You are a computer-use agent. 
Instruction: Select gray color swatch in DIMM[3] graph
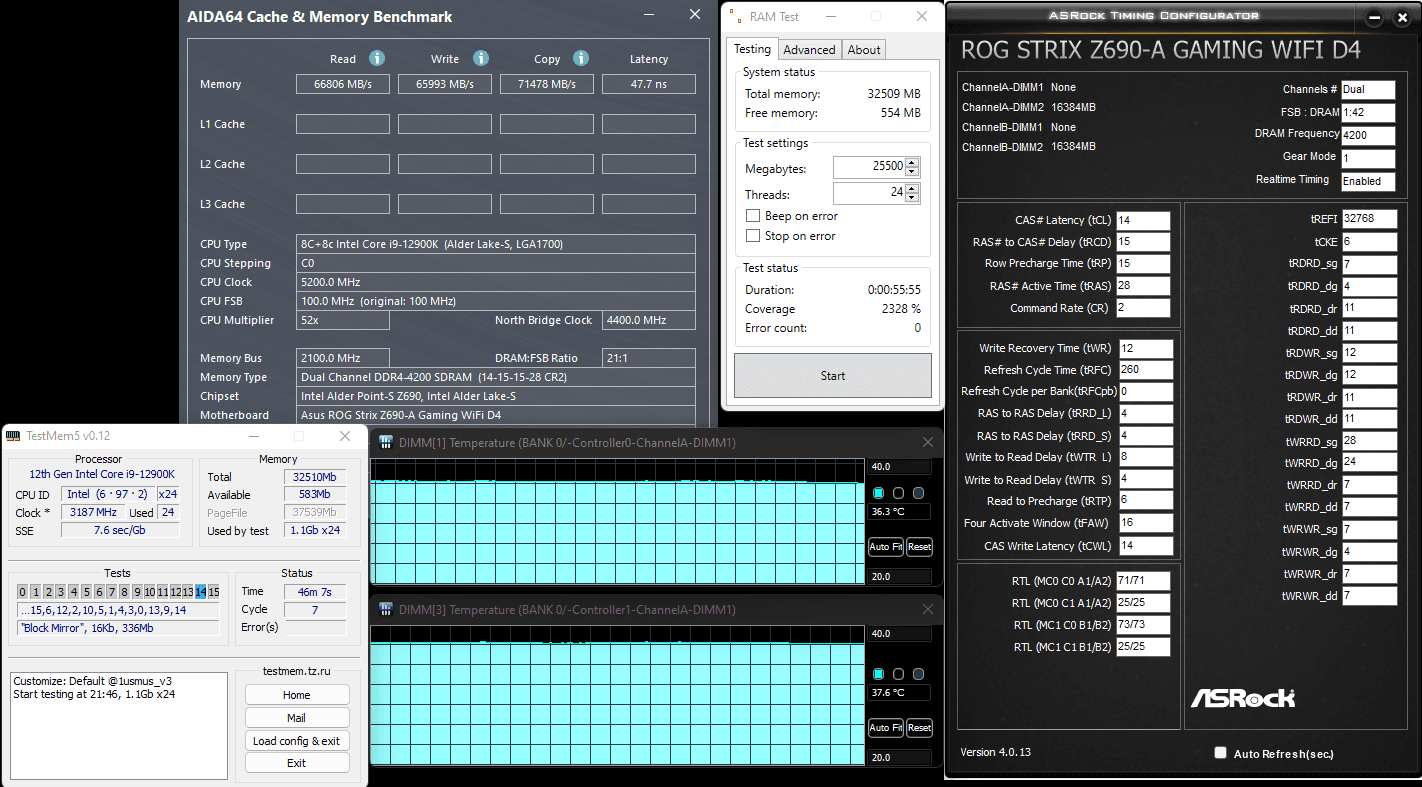[918, 673]
